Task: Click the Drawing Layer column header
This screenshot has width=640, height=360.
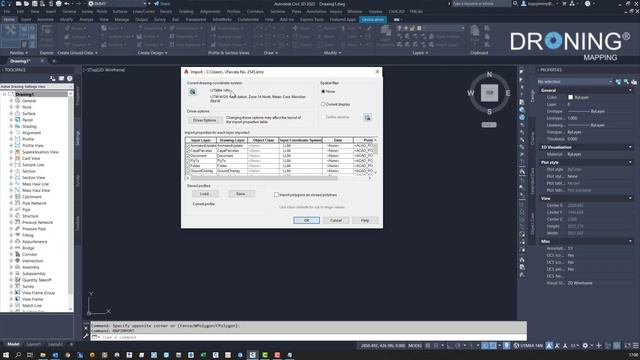Action: 232,140
